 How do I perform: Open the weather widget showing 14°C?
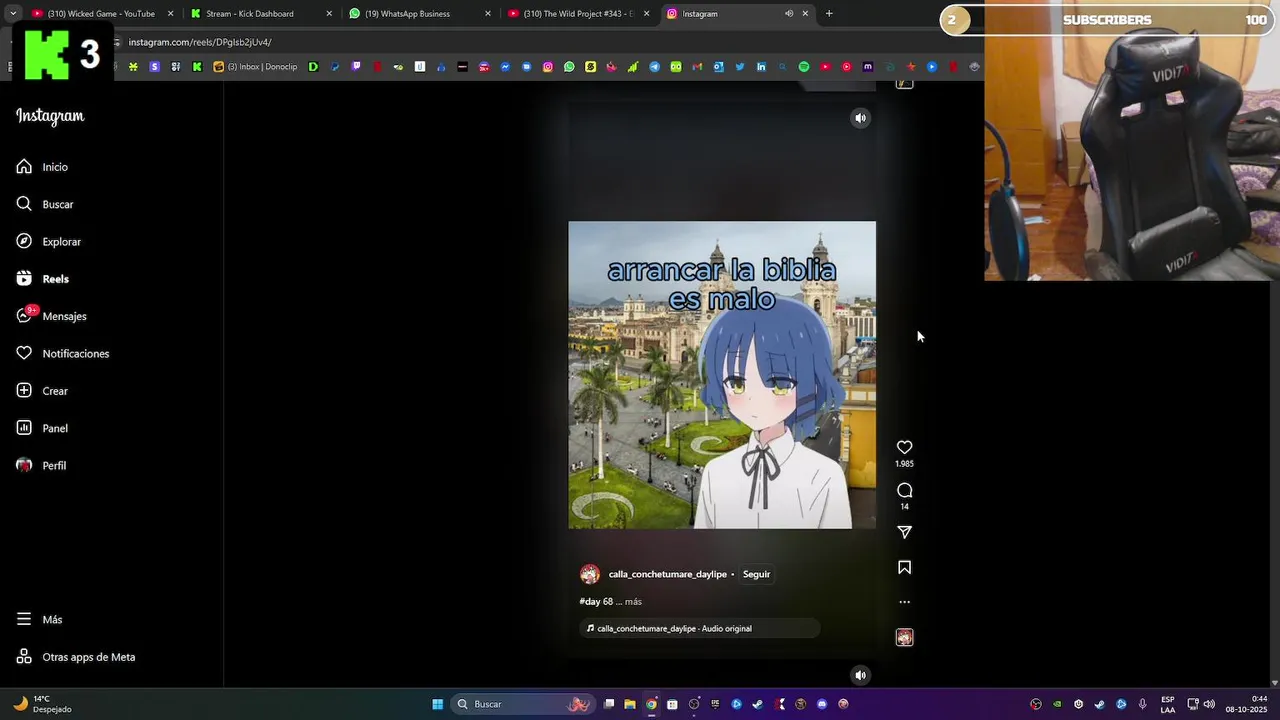click(x=42, y=704)
